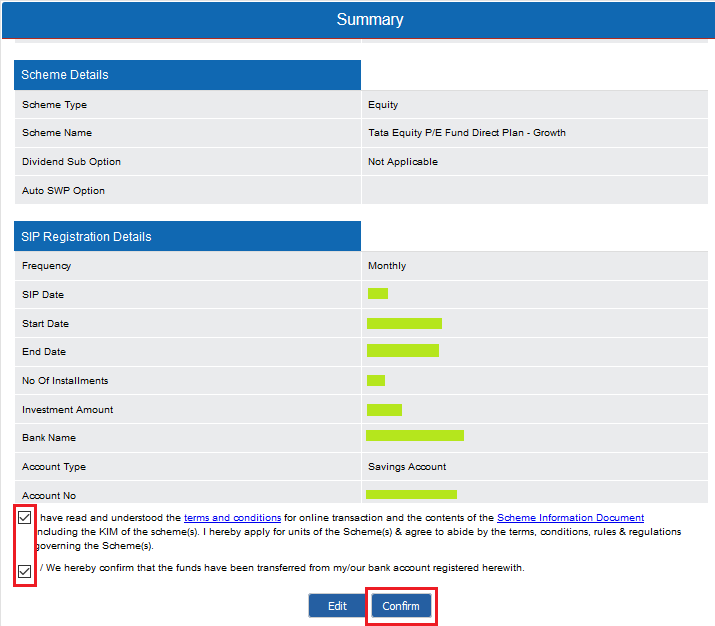Open the Scheme Information Document link
This screenshot has height=626, width=715.
(570, 517)
